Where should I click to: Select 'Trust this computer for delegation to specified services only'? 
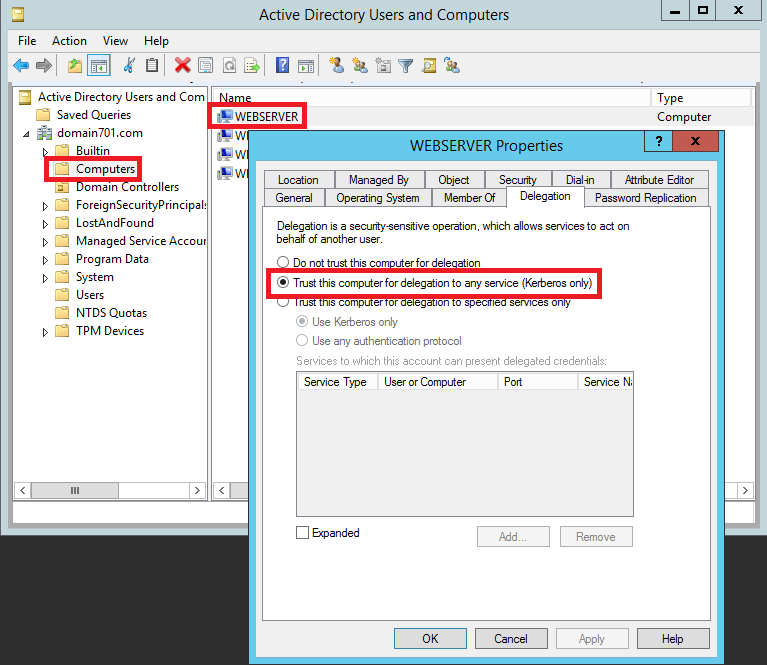(283, 302)
